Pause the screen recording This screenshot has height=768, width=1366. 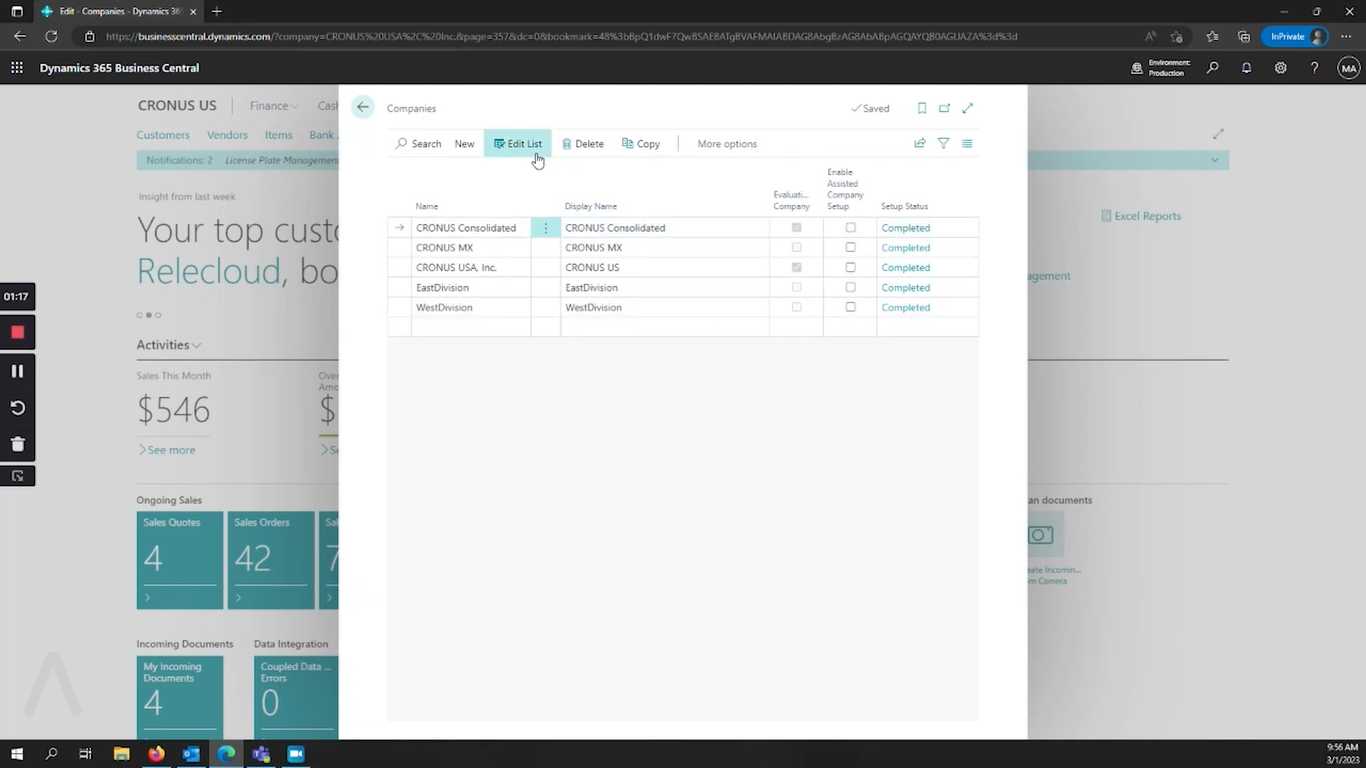[17, 371]
